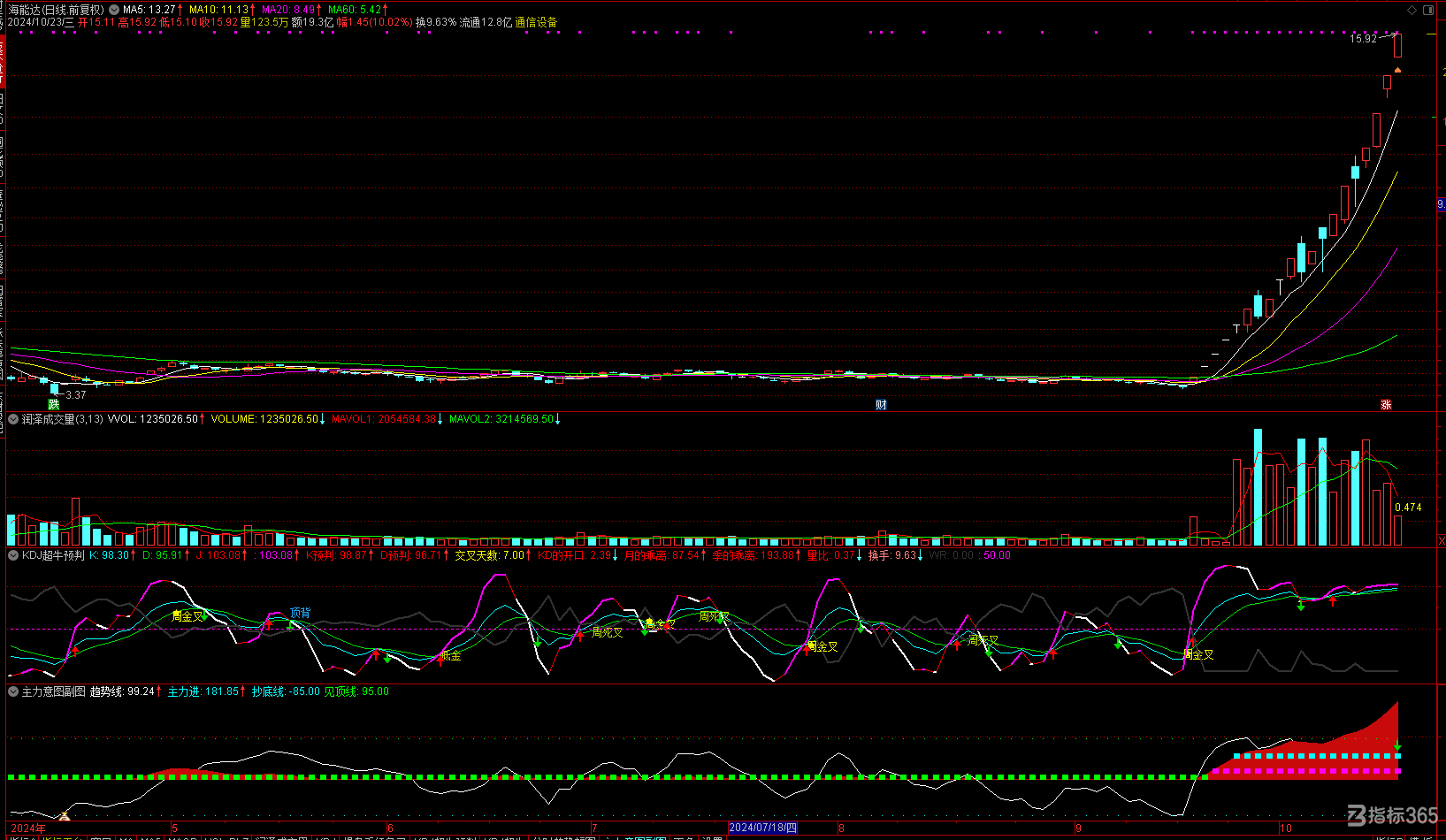Select the highlighted 2024/07/18/四 date on the timeline
The width and height of the screenshot is (1446, 840).
[x=762, y=828]
